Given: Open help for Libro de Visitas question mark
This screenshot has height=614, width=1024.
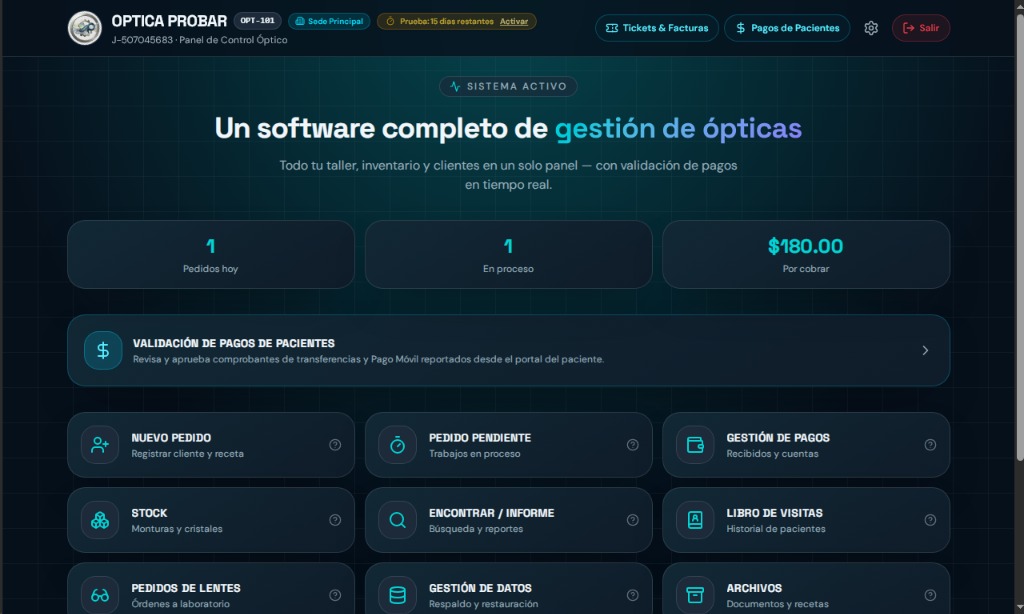Looking at the screenshot, I should pos(930,520).
